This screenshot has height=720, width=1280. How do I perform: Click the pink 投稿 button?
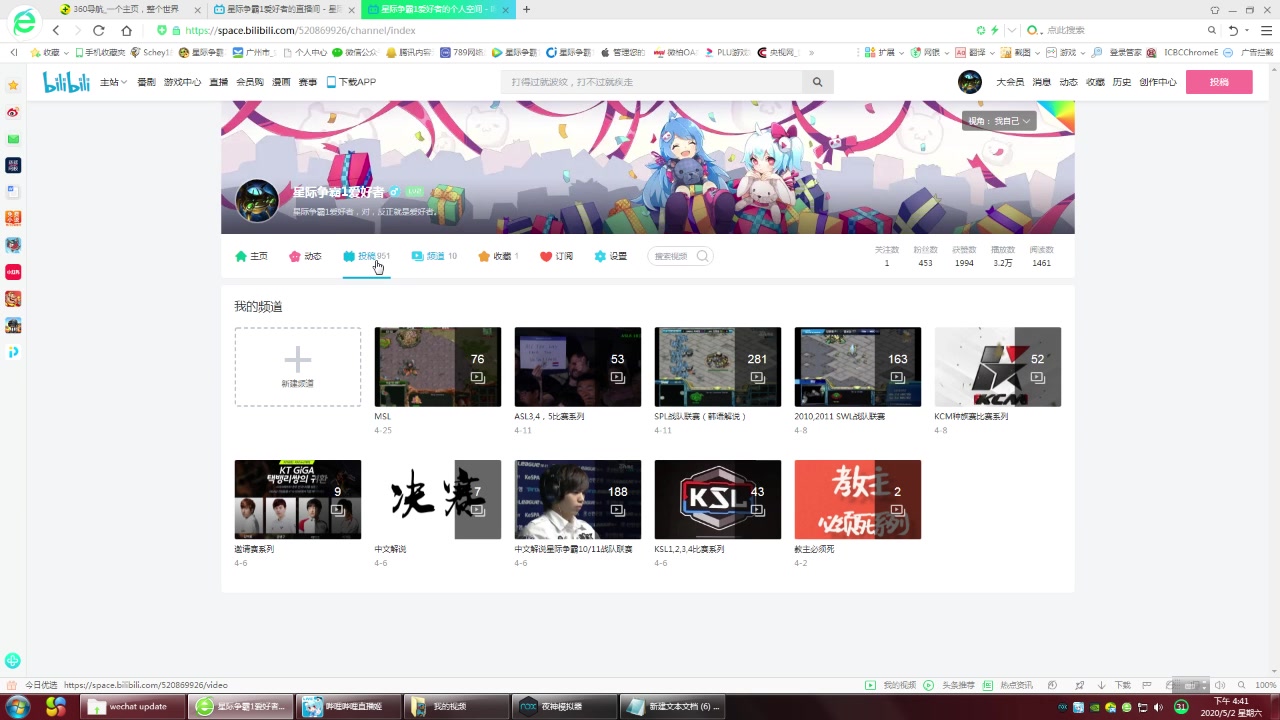pyautogui.click(x=1219, y=82)
